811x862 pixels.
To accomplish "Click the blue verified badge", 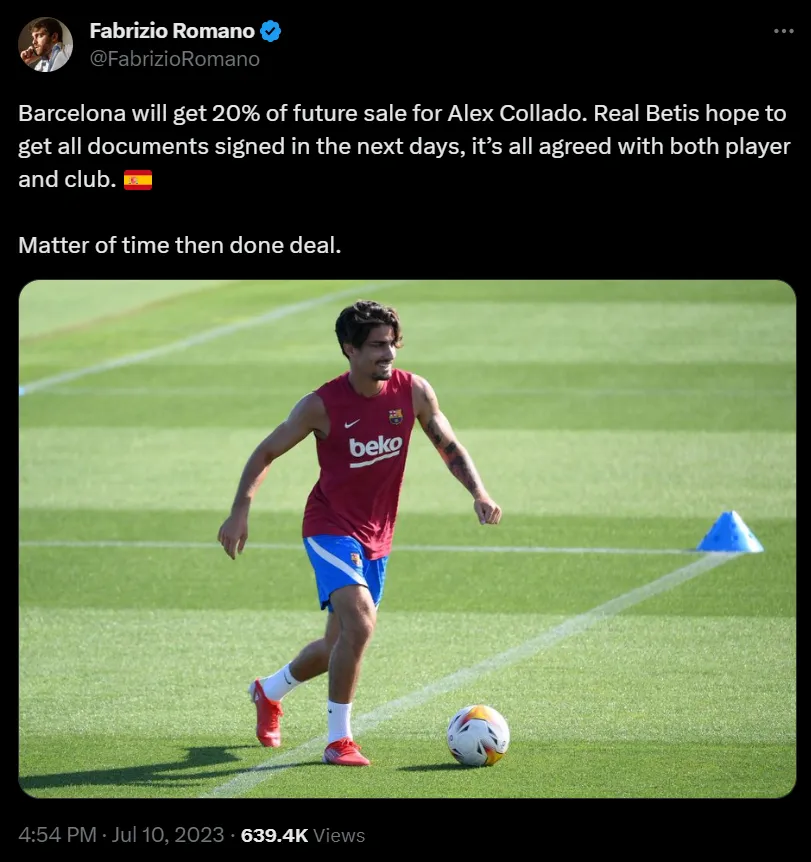I will tap(270, 31).
